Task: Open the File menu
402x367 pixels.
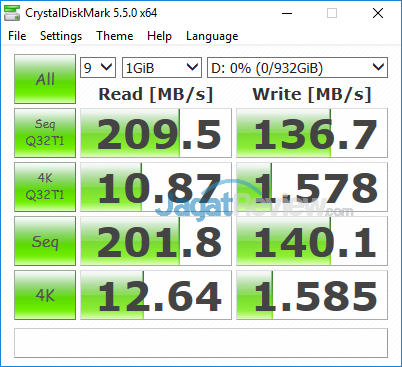Action: [x=17, y=36]
